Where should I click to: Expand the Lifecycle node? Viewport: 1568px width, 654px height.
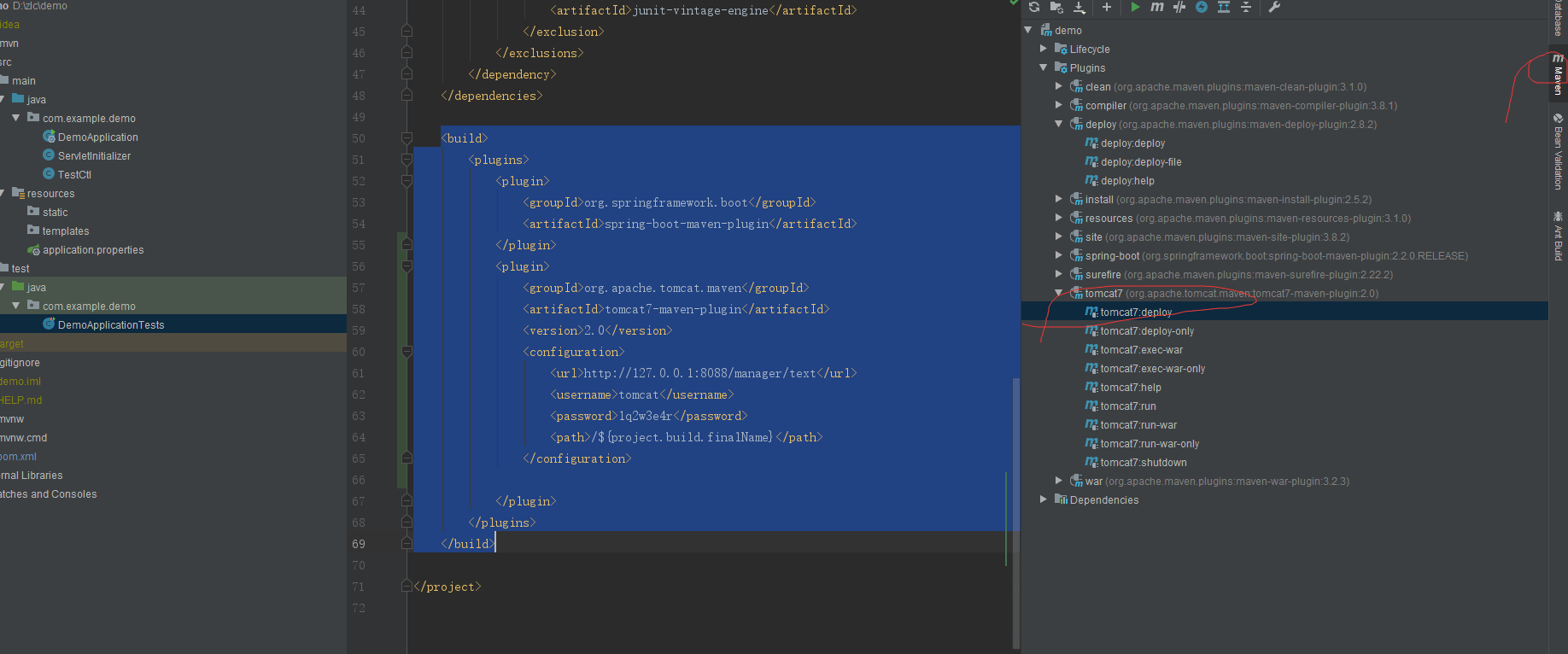tap(1044, 50)
